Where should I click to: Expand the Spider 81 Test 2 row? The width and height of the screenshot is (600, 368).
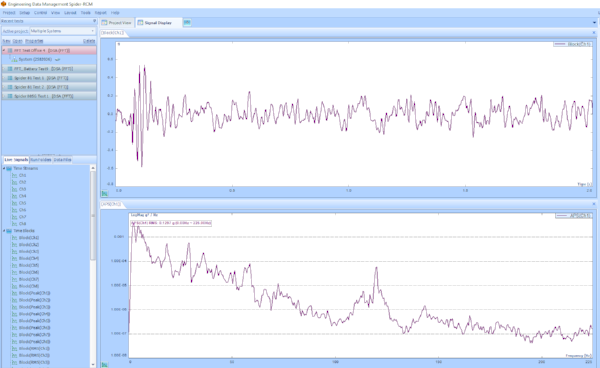click(4, 87)
